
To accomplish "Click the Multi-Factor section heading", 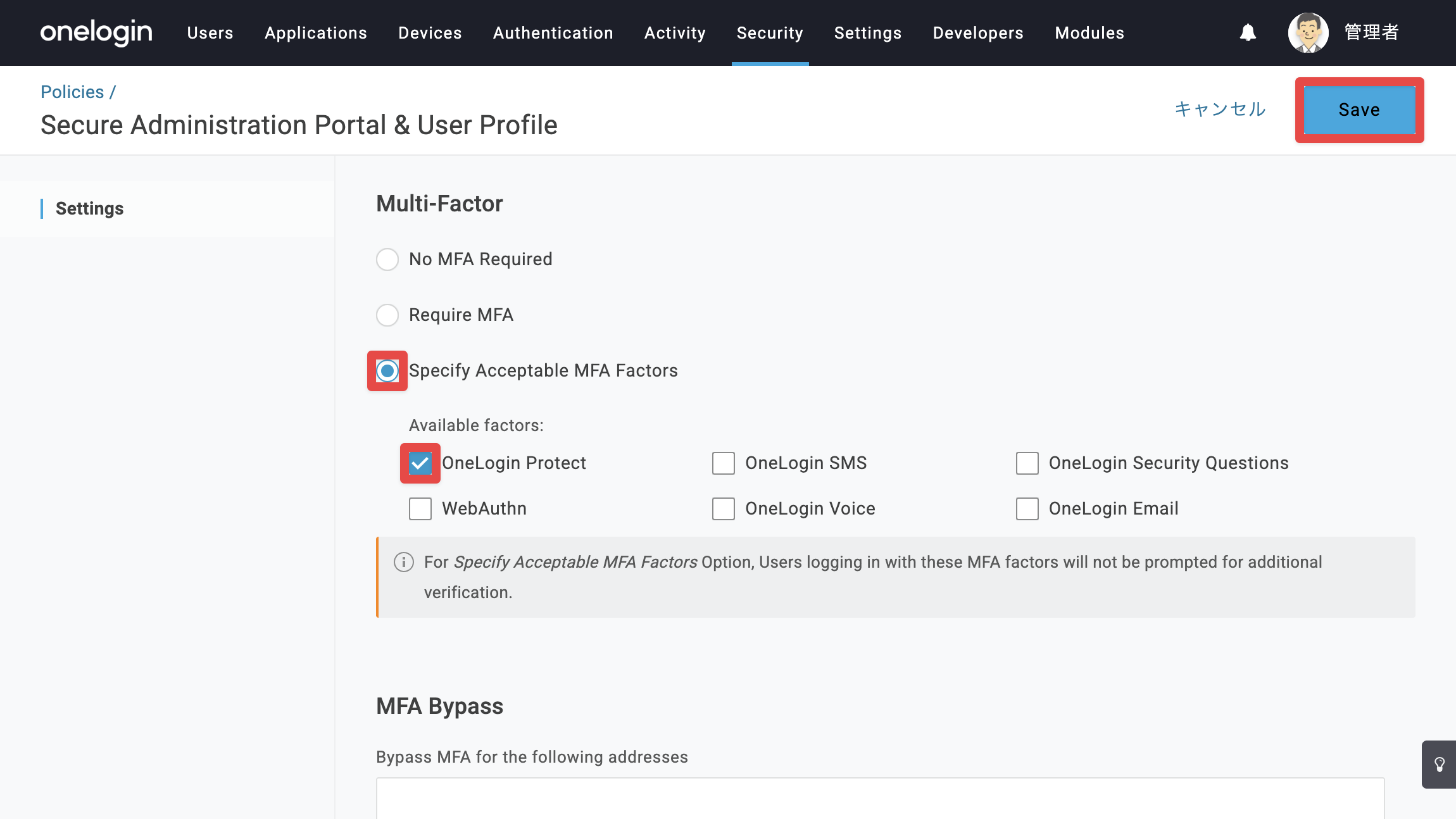I will click(439, 204).
